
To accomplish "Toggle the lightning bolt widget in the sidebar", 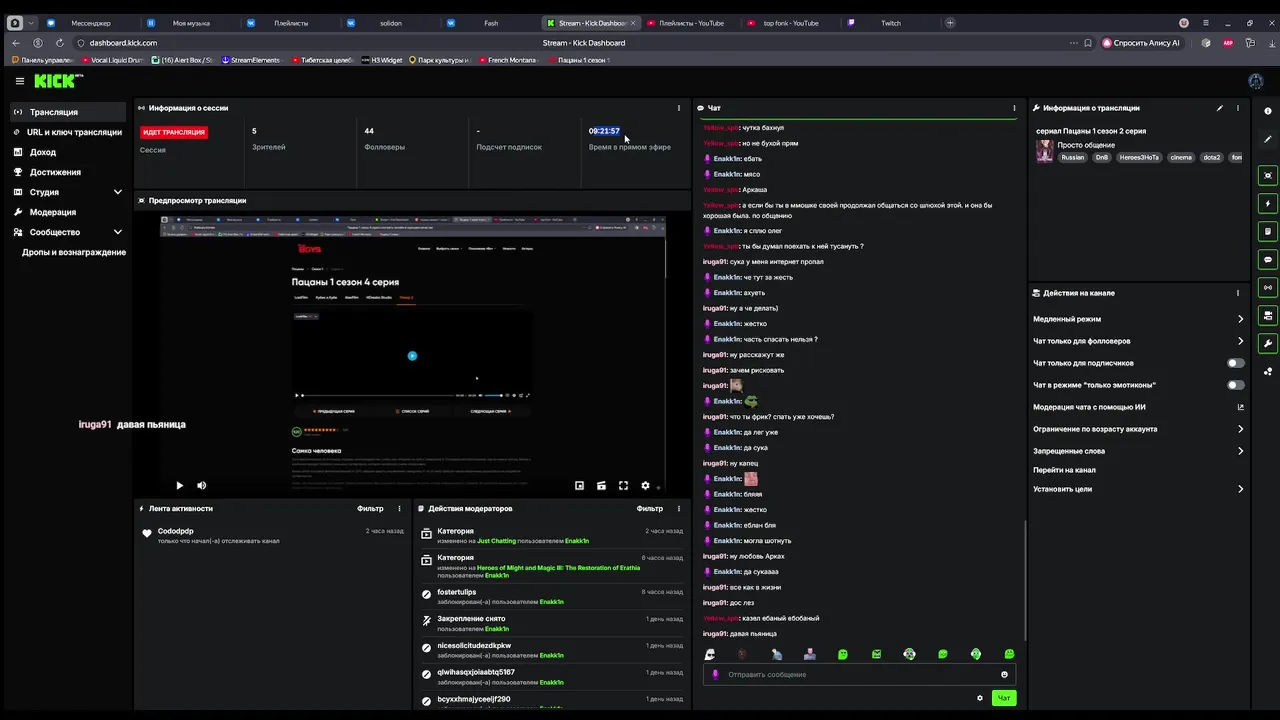I will click(x=1268, y=203).
